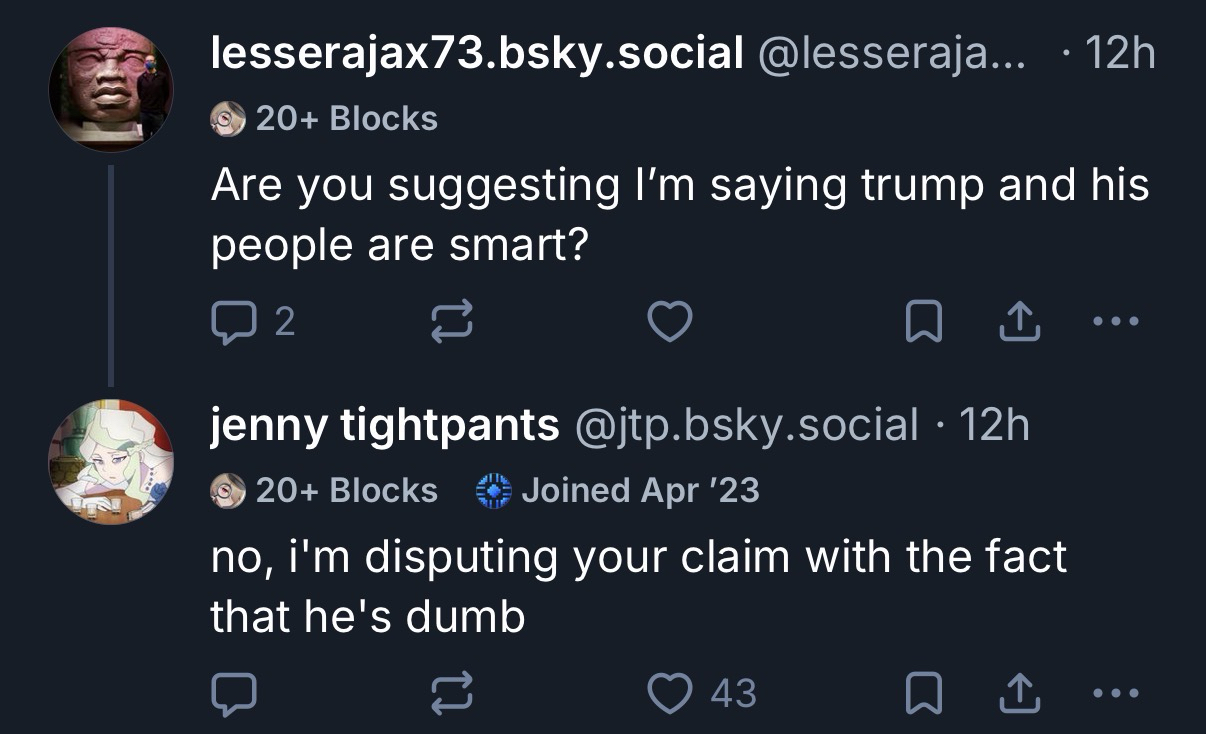Repost jenny tightpants' post
The image size is (1206, 734).
click(x=450, y=693)
